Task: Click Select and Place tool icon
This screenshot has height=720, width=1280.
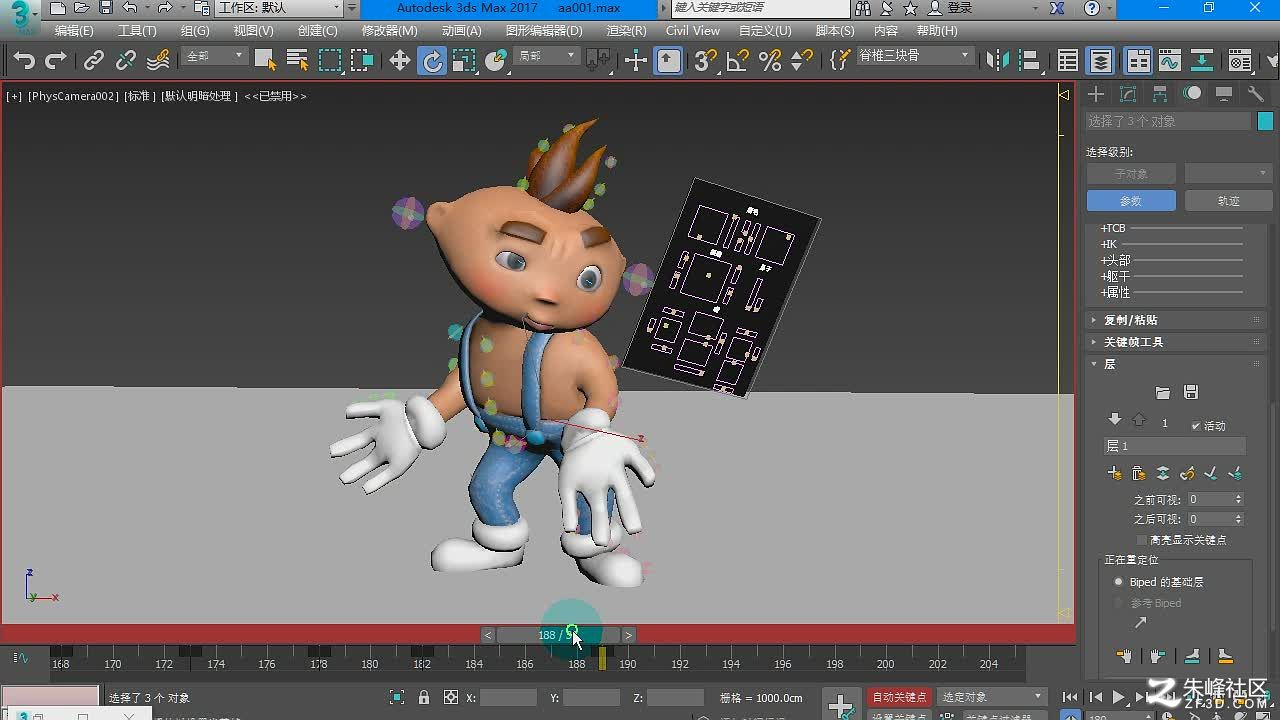Action: (496, 61)
